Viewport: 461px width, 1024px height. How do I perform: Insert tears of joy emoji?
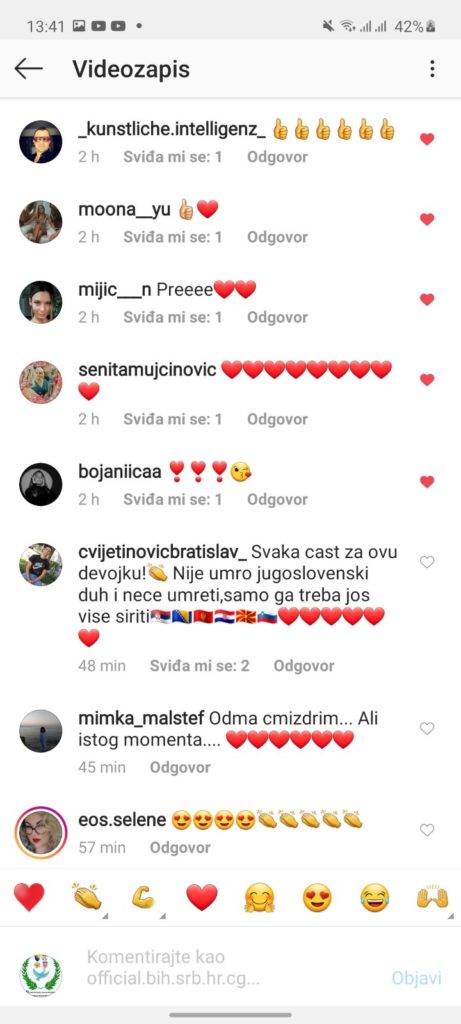[x=374, y=897]
